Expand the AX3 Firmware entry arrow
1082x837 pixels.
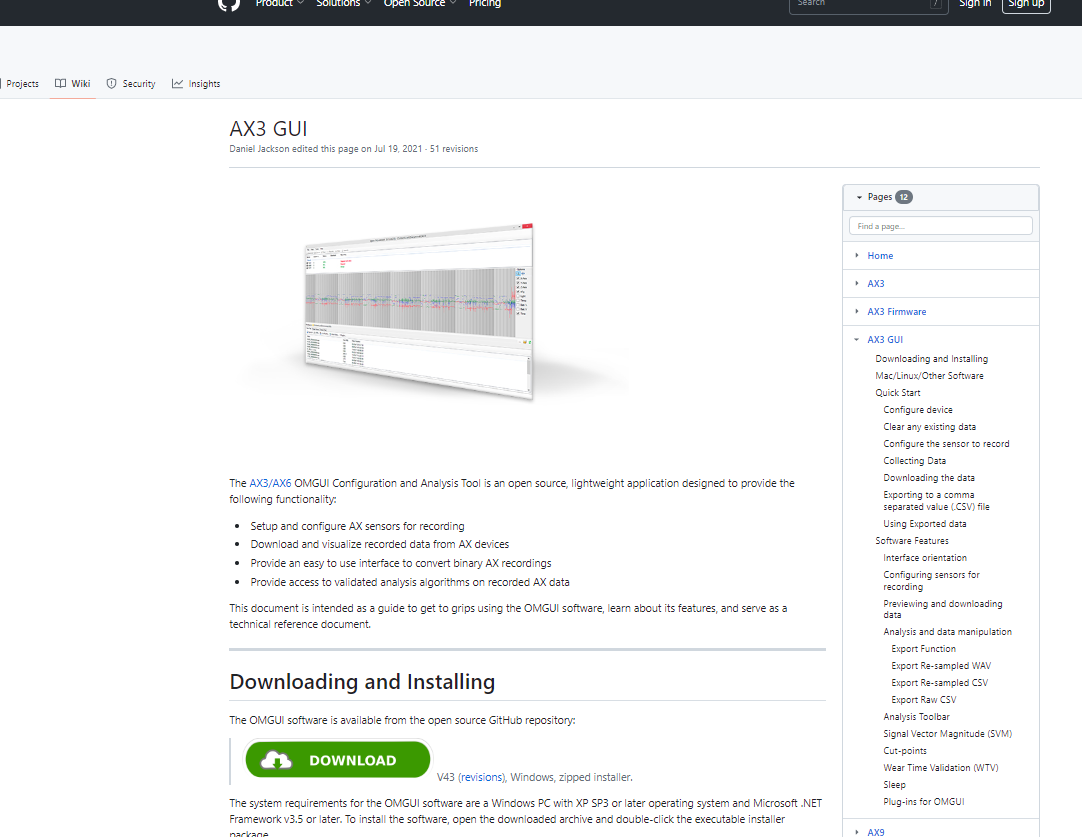tap(856, 311)
